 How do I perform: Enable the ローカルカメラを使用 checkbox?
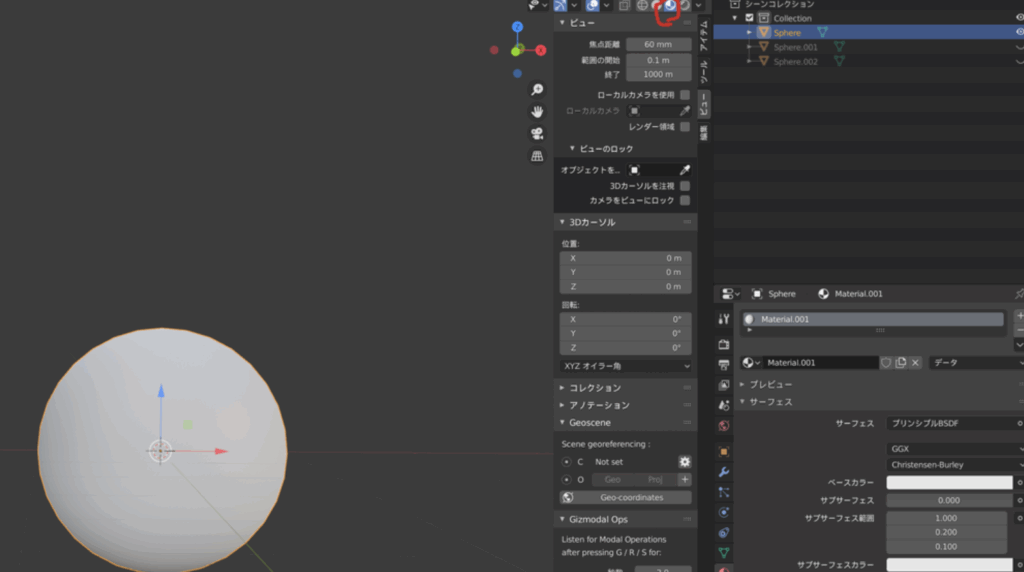[685, 95]
